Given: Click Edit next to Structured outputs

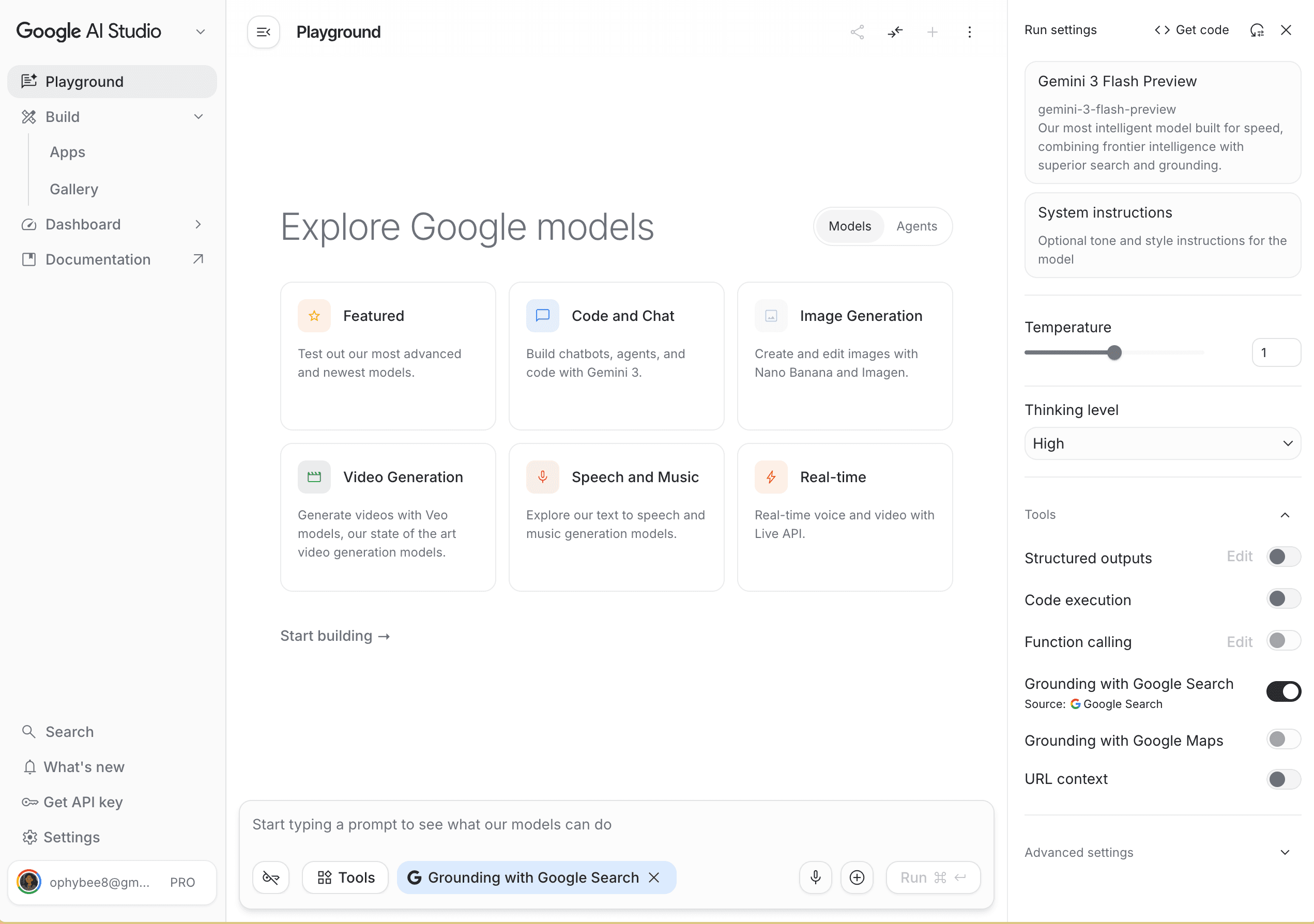Looking at the screenshot, I should coord(1239,557).
